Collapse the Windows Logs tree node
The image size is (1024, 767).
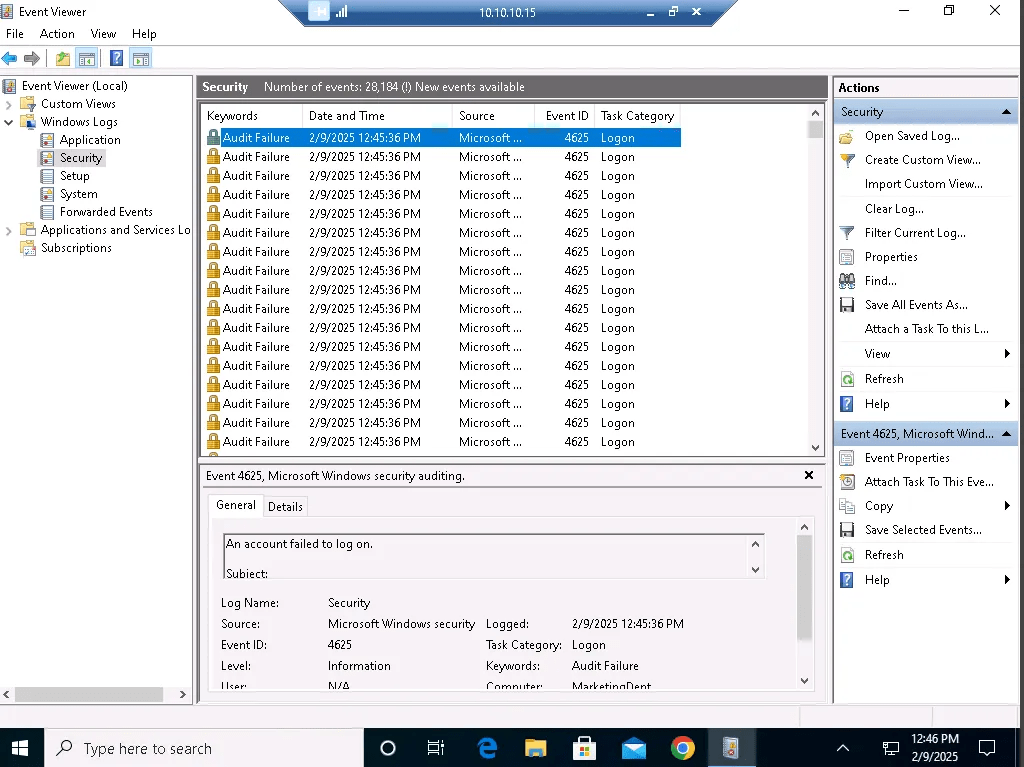9,122
